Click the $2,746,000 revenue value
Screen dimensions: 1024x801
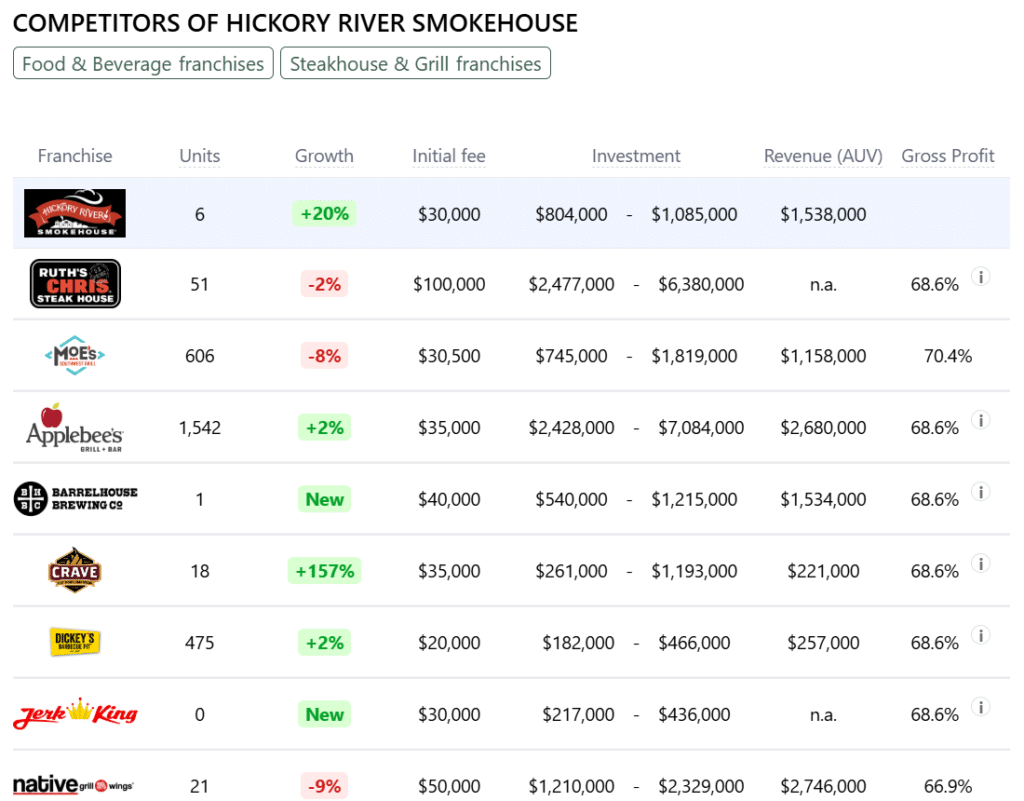pos(823,786)
